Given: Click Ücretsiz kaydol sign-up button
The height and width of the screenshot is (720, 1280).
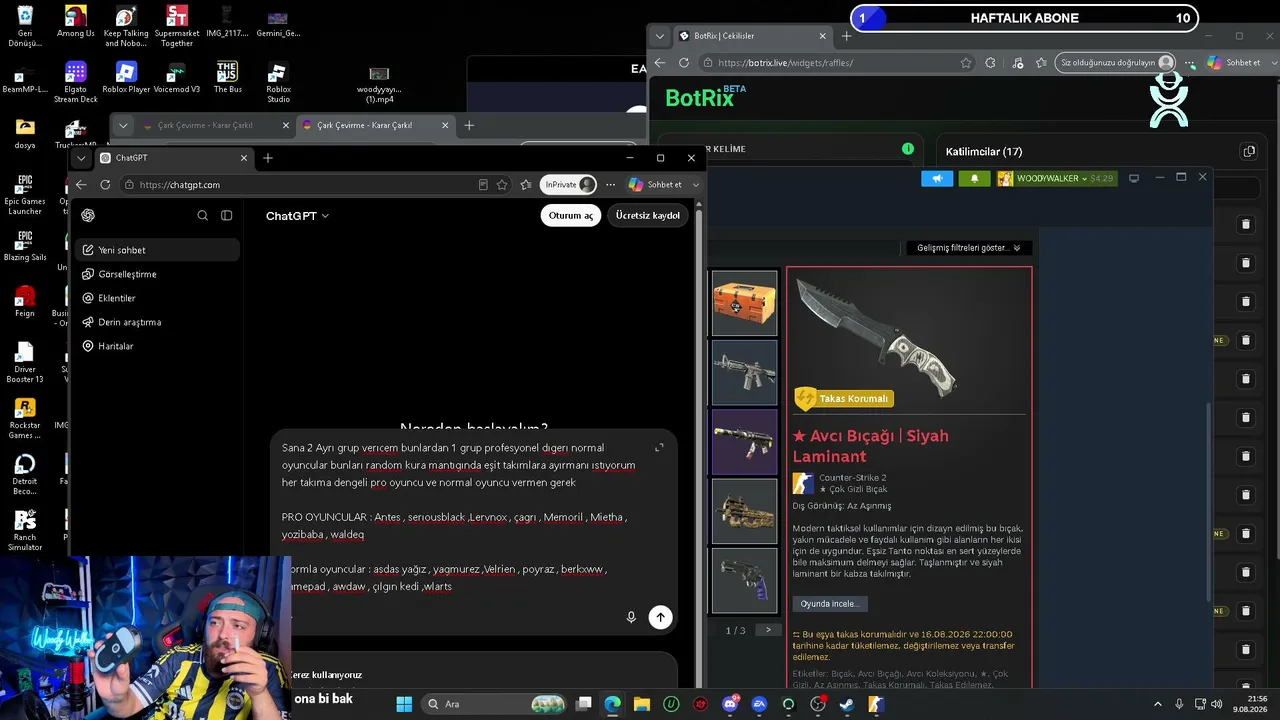Looking at the screenshot, I should [647, 215].
